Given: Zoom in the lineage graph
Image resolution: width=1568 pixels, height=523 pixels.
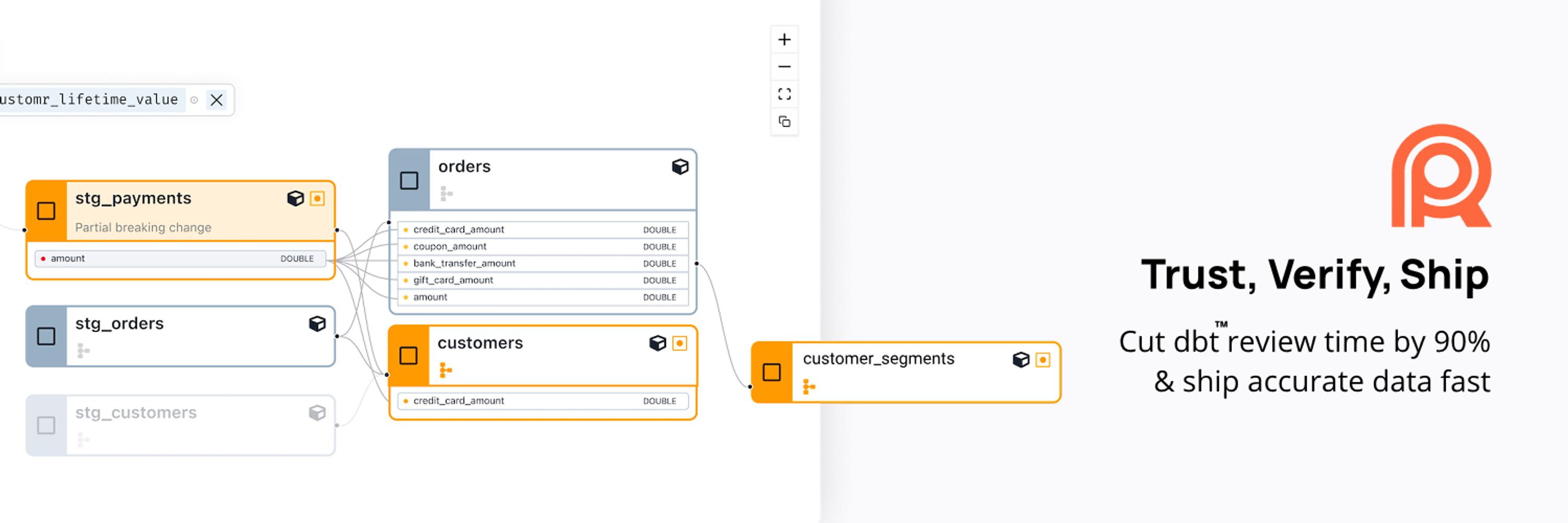Looking at the screenshot, I should pos(784,40).
